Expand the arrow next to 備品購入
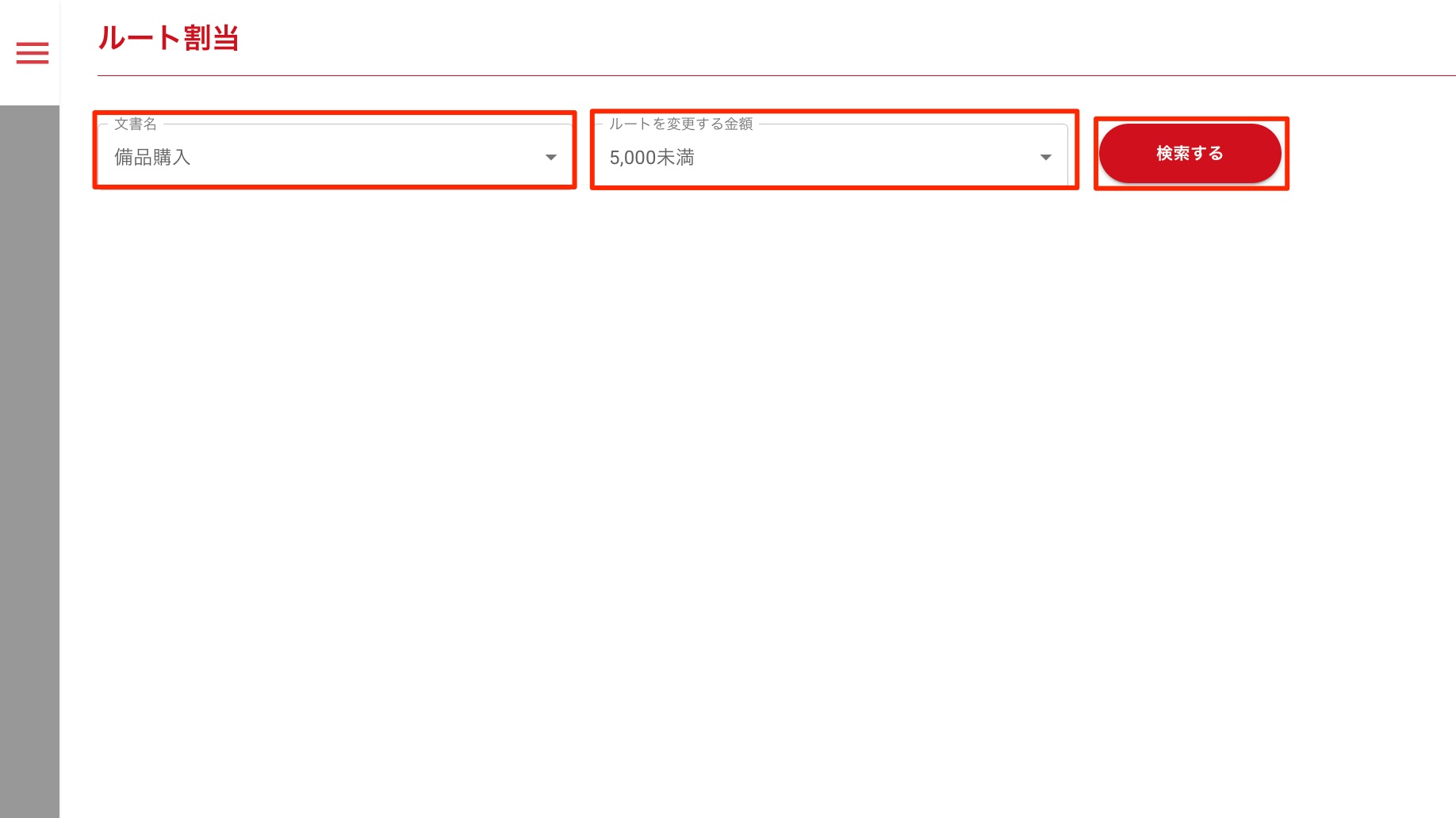Screen dimensions: 1456x818 tap(551, 158)
